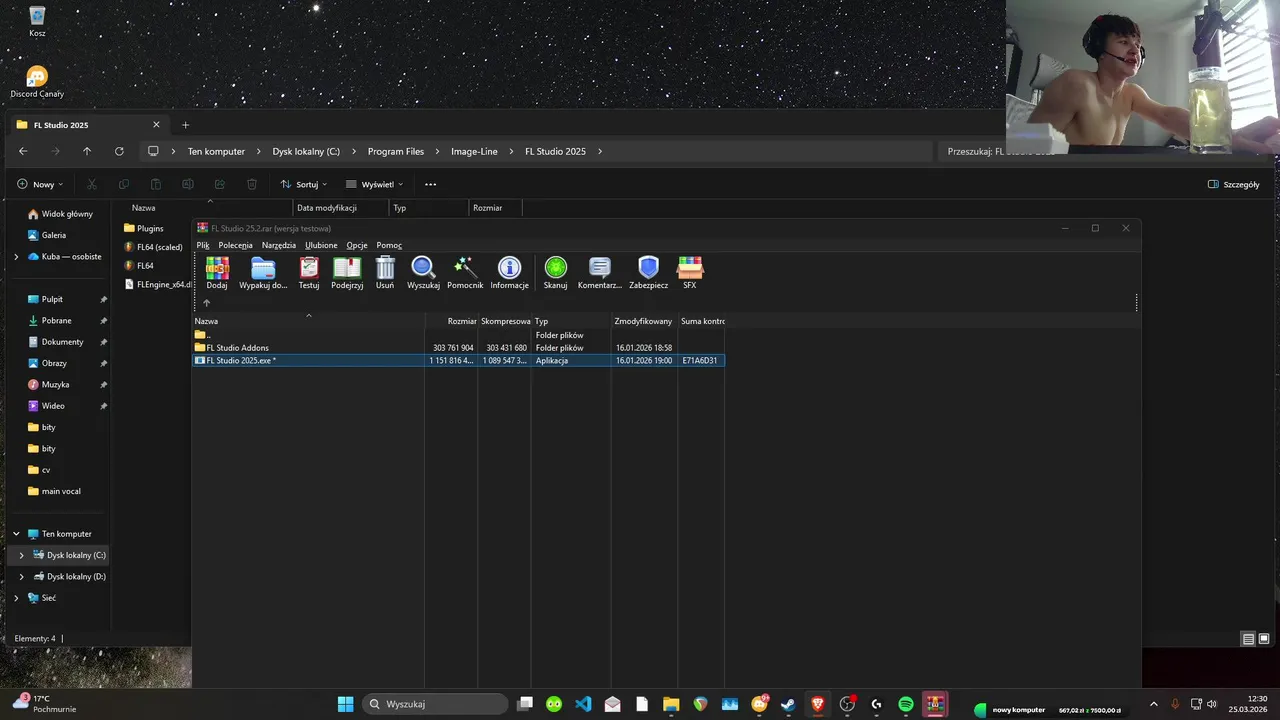Click the Podejrzyj (View) icon

[x=347, y=272]
